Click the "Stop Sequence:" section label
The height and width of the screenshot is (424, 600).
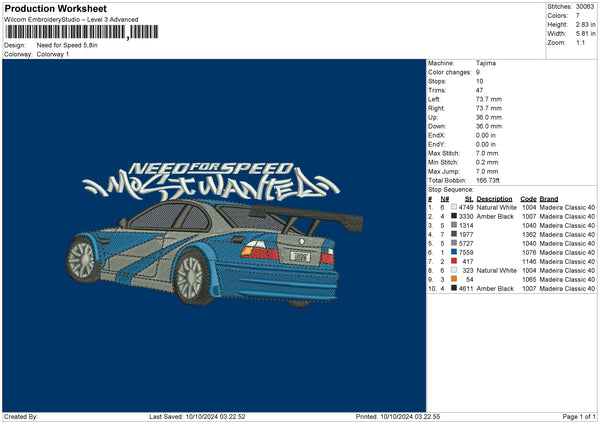coord(450,190)
